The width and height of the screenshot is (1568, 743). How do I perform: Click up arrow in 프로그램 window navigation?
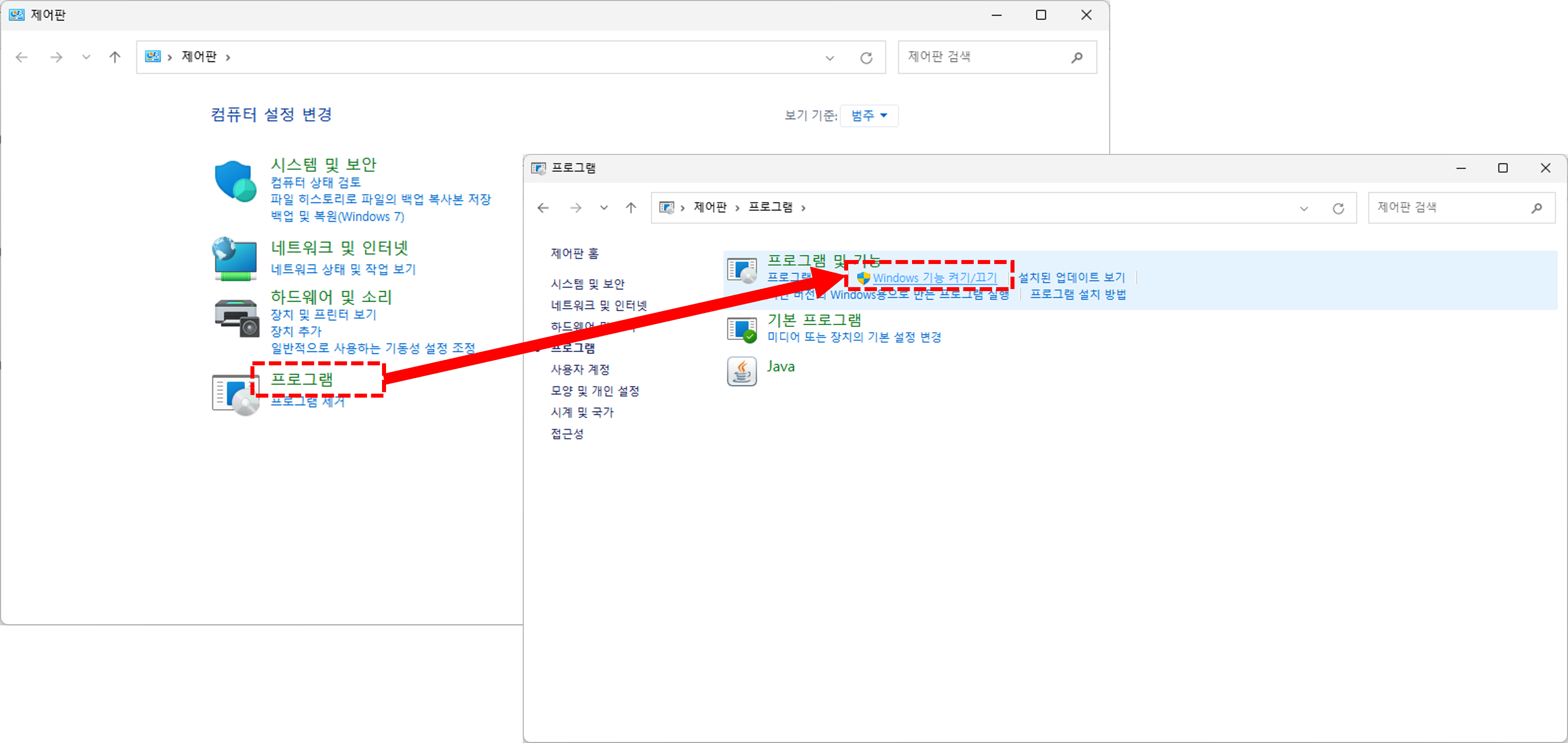pos(630,208)
